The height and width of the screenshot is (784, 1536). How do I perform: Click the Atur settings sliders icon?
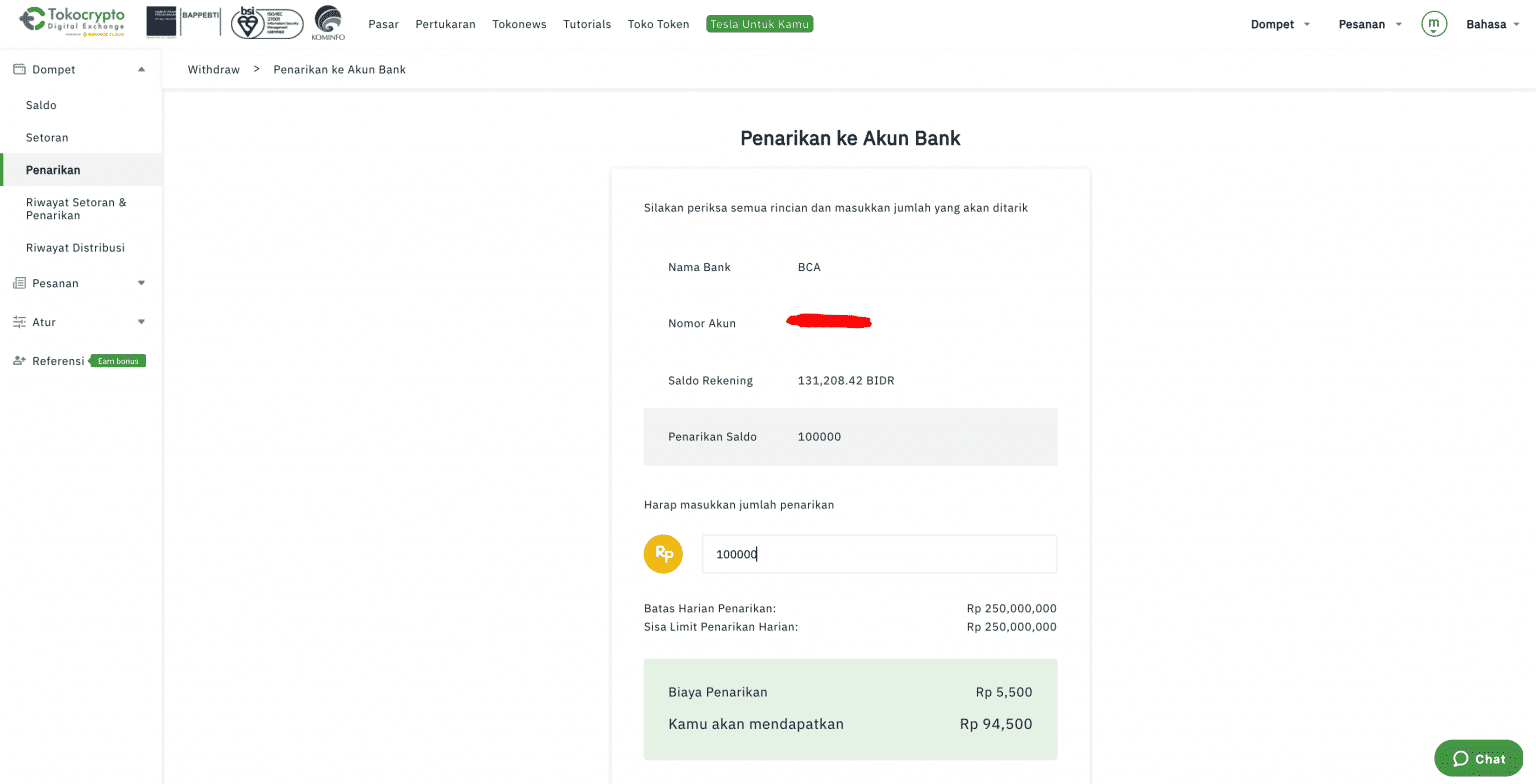[19, 322]
